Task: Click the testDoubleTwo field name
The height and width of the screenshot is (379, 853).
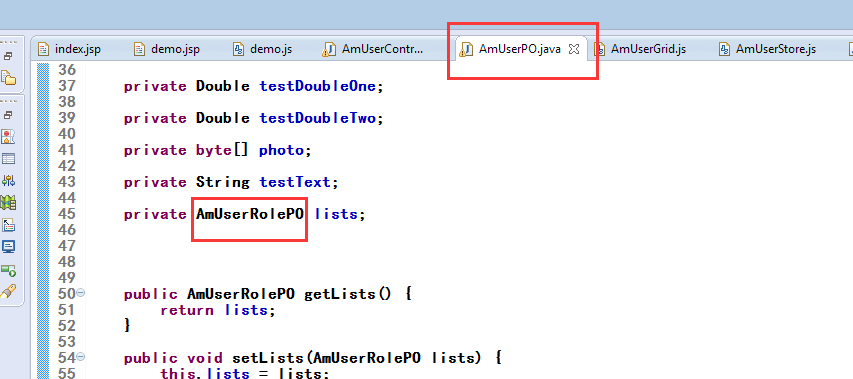Action: tap(317, 118)
